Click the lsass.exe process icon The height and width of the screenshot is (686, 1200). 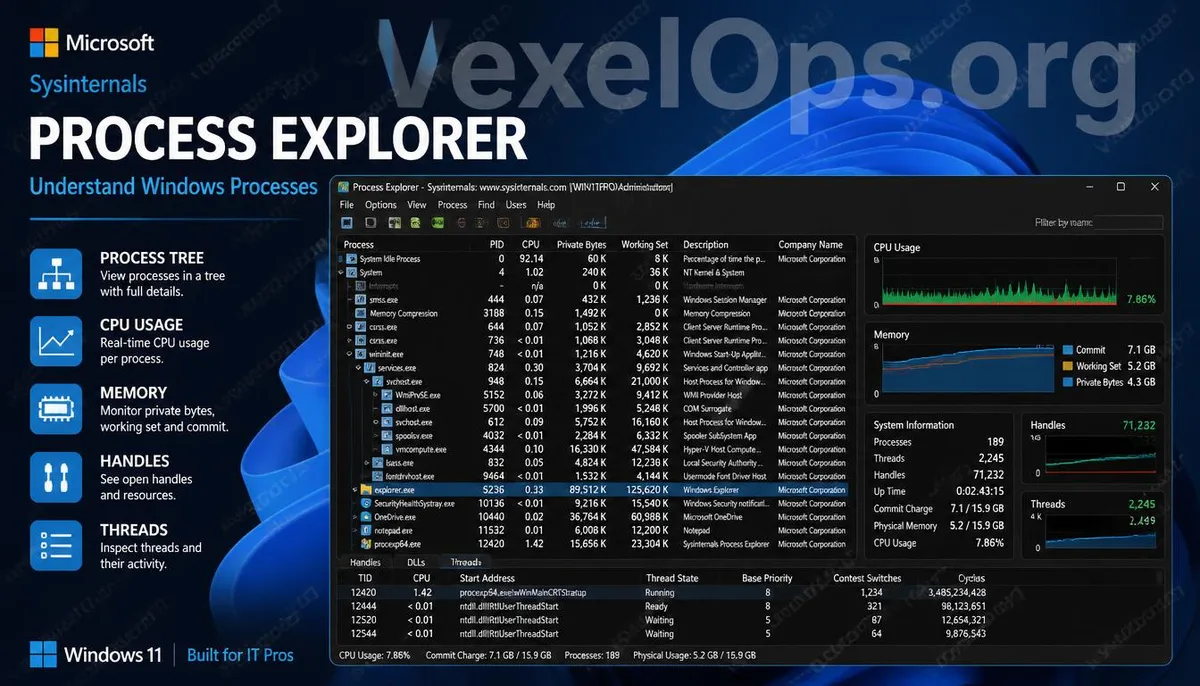pos(377,463)
